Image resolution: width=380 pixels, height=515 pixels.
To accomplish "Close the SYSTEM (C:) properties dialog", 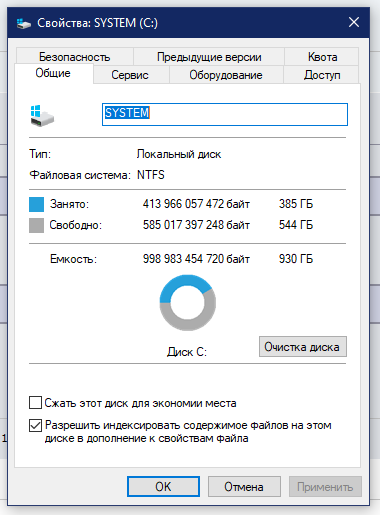I will (354, 23).
